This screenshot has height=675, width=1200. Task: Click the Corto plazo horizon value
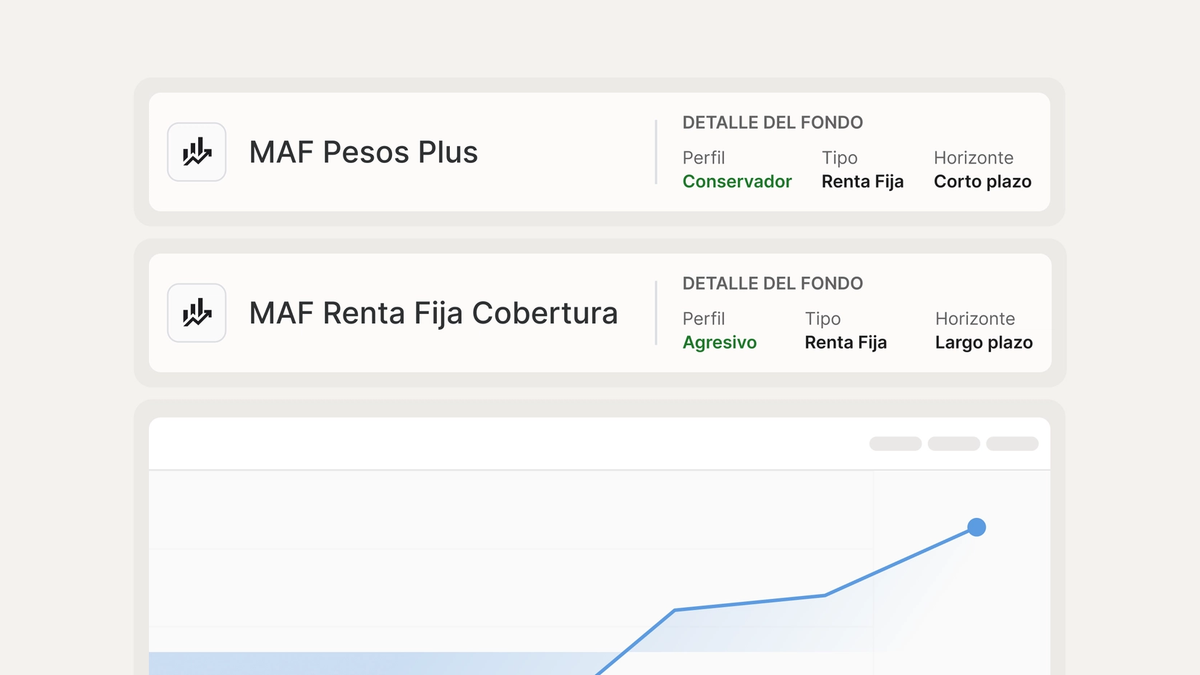point(982,182)
